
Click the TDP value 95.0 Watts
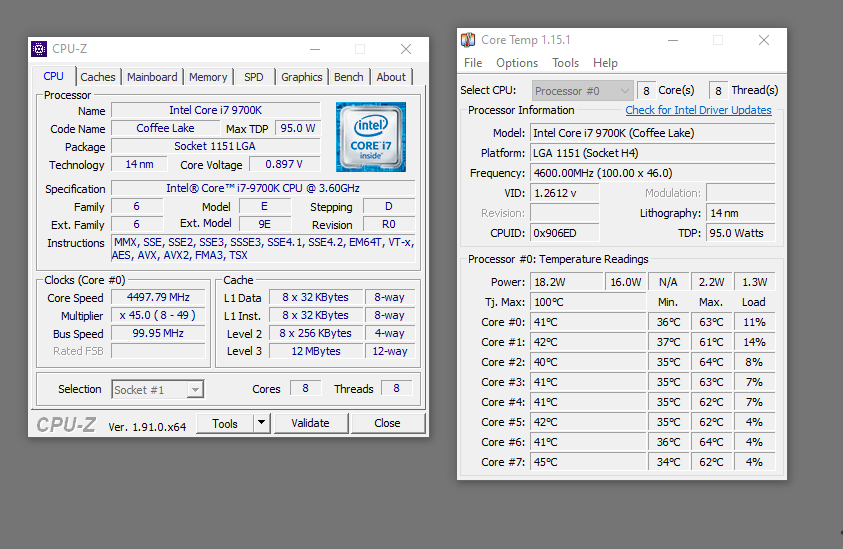(x=741, y=233)
